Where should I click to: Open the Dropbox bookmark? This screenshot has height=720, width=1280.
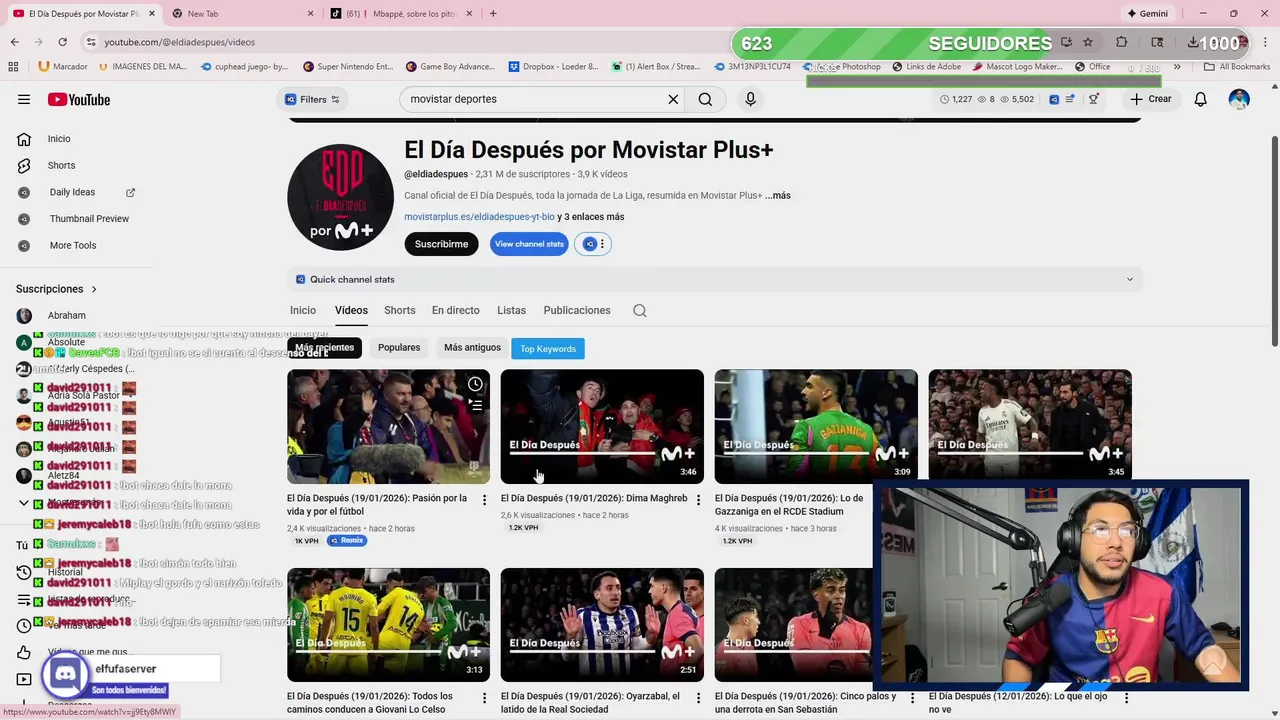553,67
